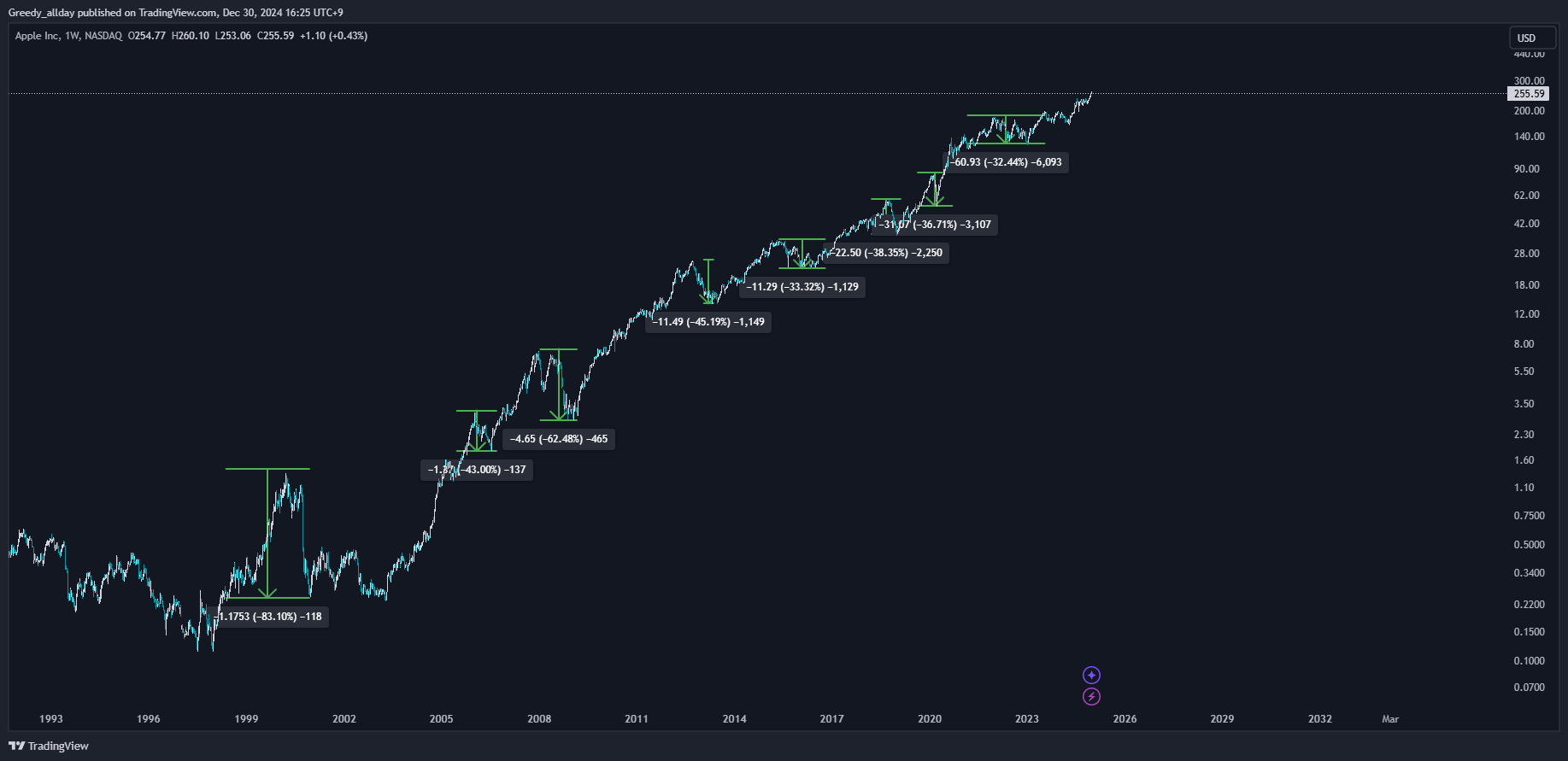Click the Apple Inc, 1W, NASDAQ legend title
The image size is (1568, 761).
tap(68, 36)
